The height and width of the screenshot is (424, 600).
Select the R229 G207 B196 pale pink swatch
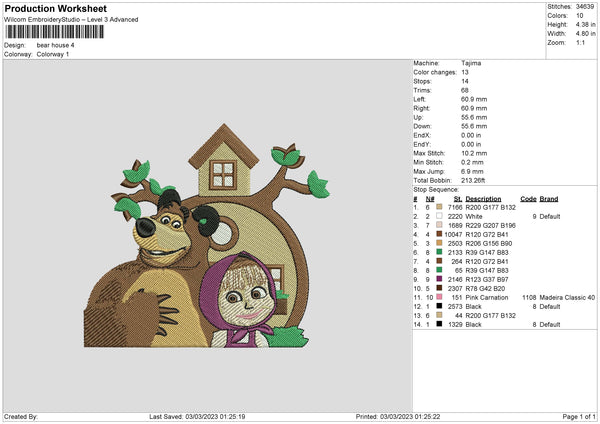[x=439, y=225]
